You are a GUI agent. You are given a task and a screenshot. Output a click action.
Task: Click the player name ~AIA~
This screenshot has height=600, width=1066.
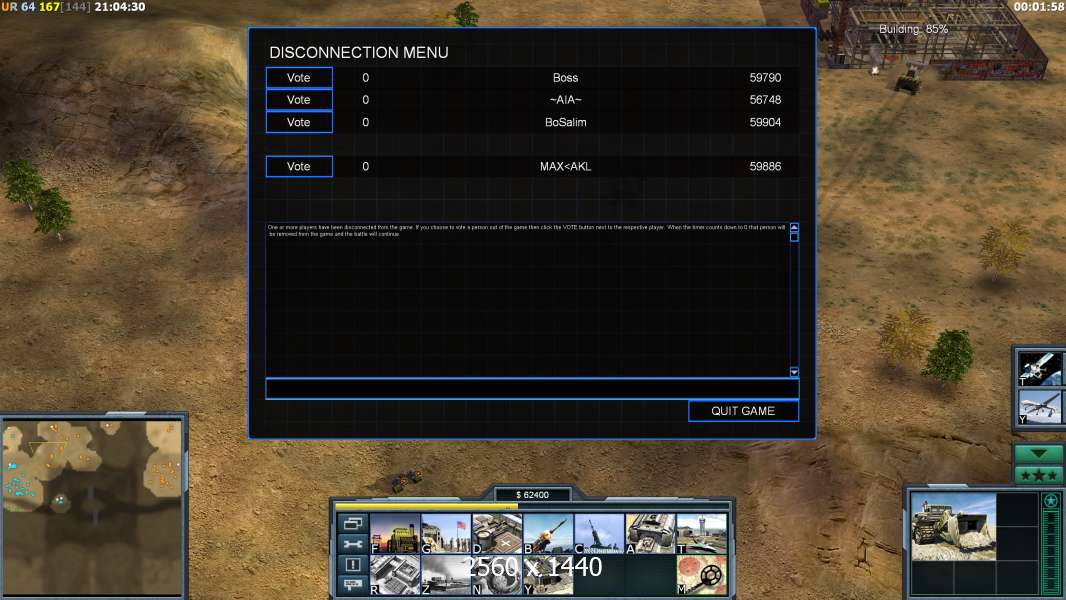[566, 100]
